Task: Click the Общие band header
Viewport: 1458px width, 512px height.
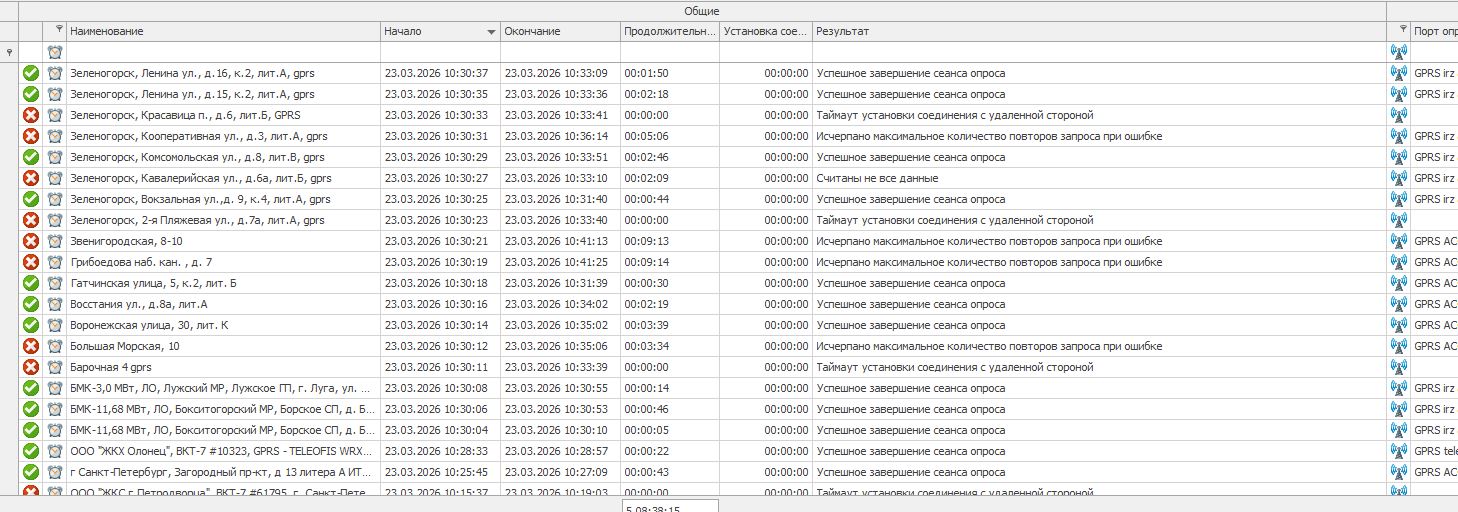Action: (x=701, y=10)
